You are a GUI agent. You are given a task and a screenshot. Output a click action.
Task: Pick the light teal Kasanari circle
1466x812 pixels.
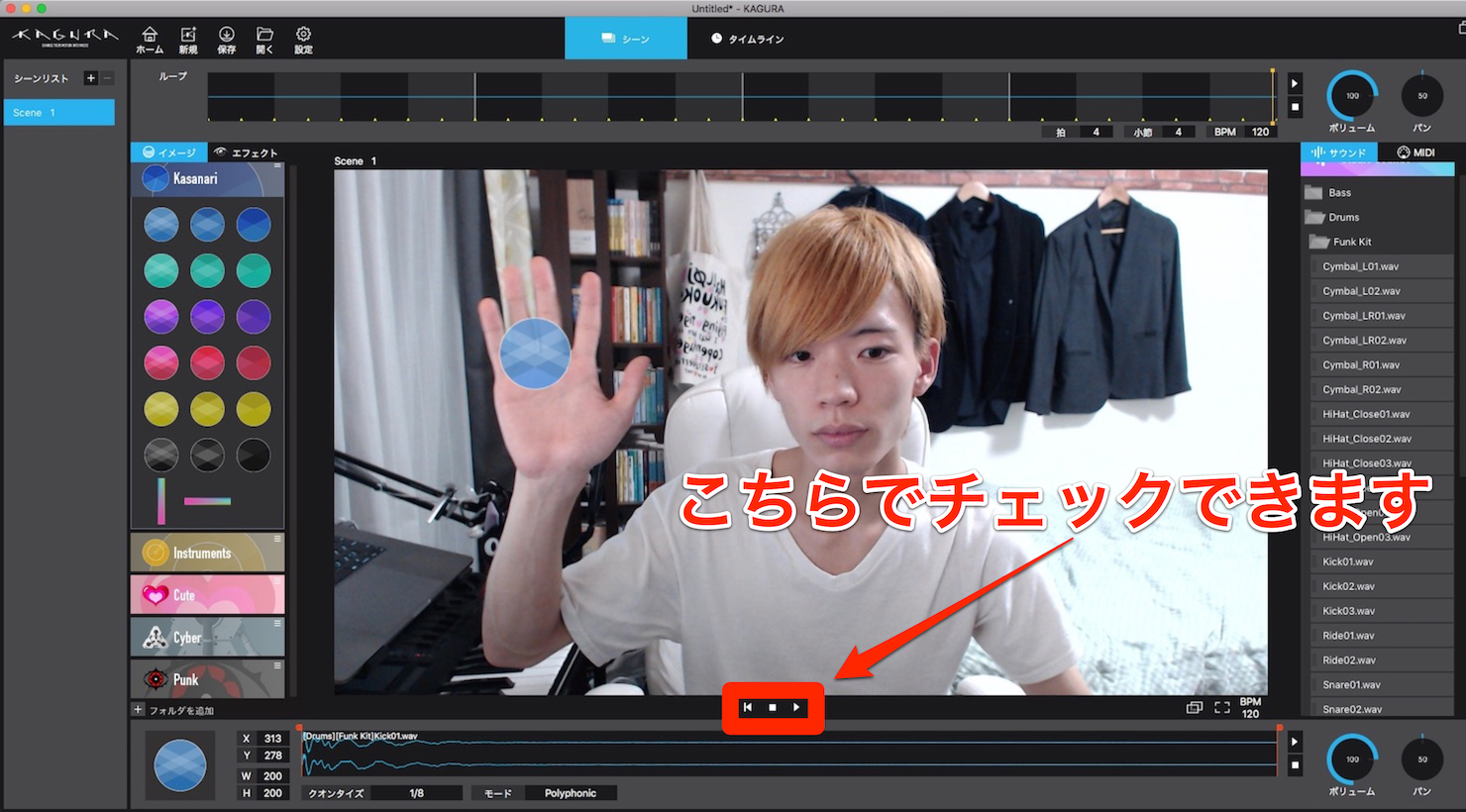point(161,270)
